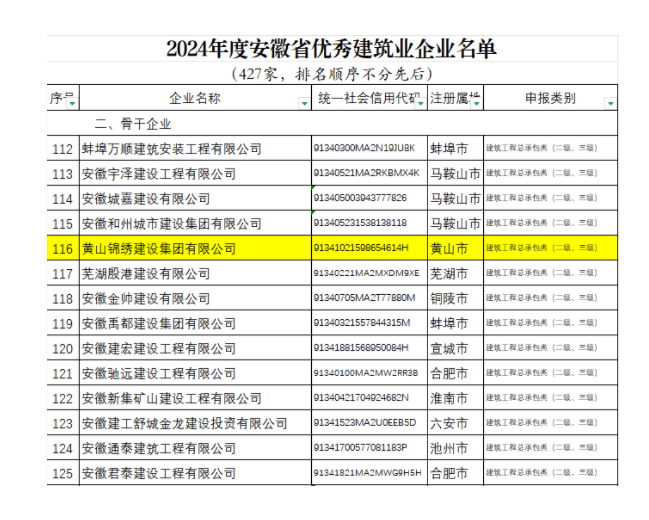Click the 427家 subtitle cell
This screenshot has height=520, width=649.
(331, 74)
